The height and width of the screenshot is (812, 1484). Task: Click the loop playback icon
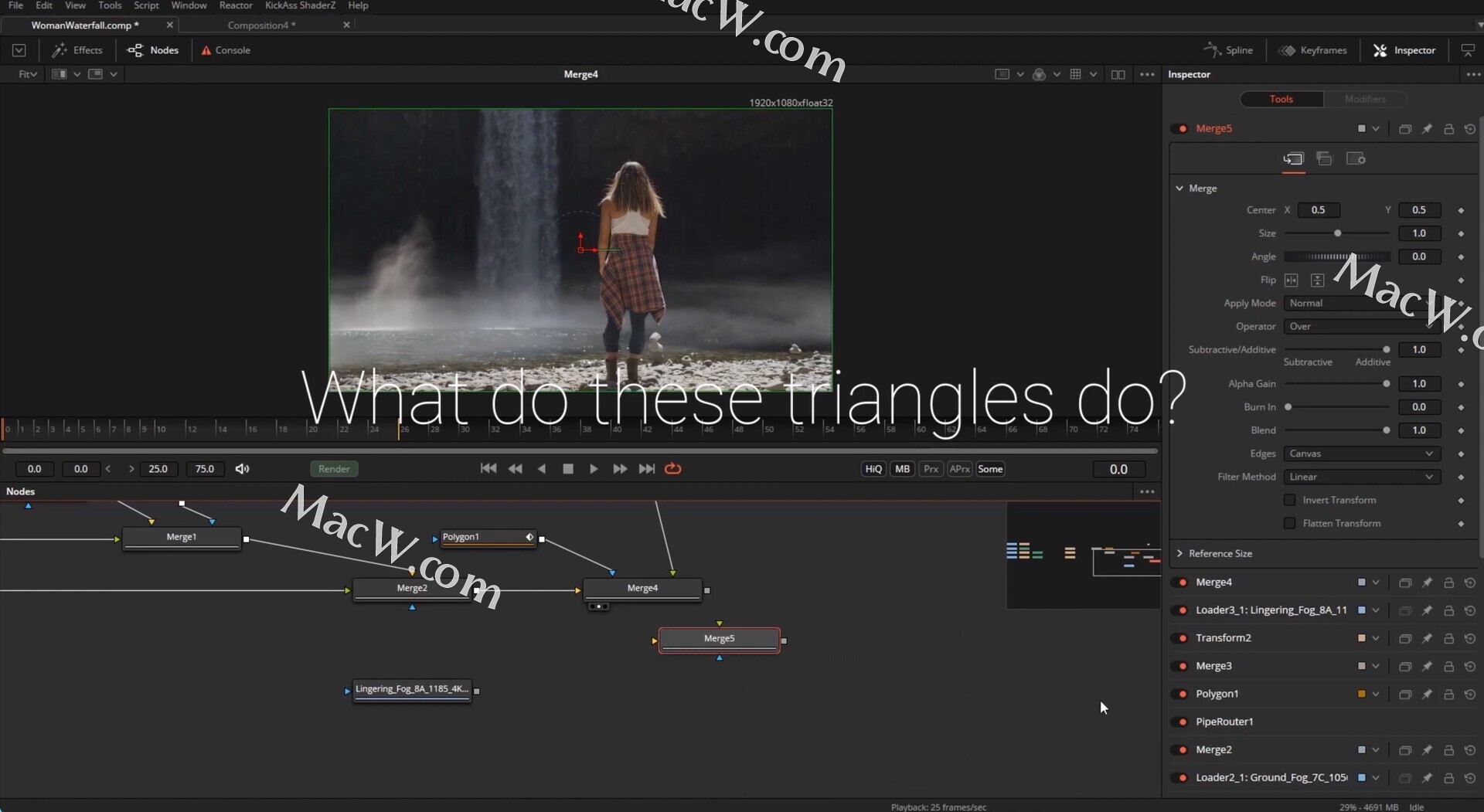(x=672, y=469)
